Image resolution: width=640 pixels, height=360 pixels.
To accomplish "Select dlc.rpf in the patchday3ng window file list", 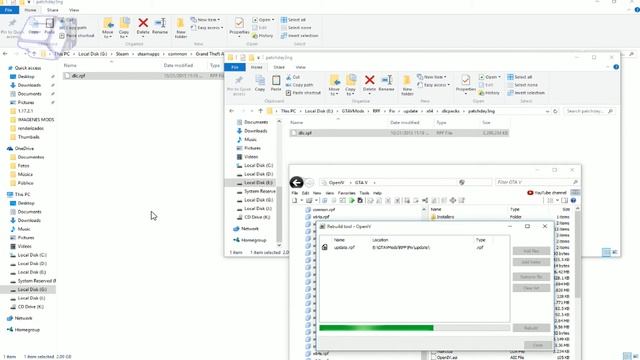I will pyautogui.click(x=399, y=133).
